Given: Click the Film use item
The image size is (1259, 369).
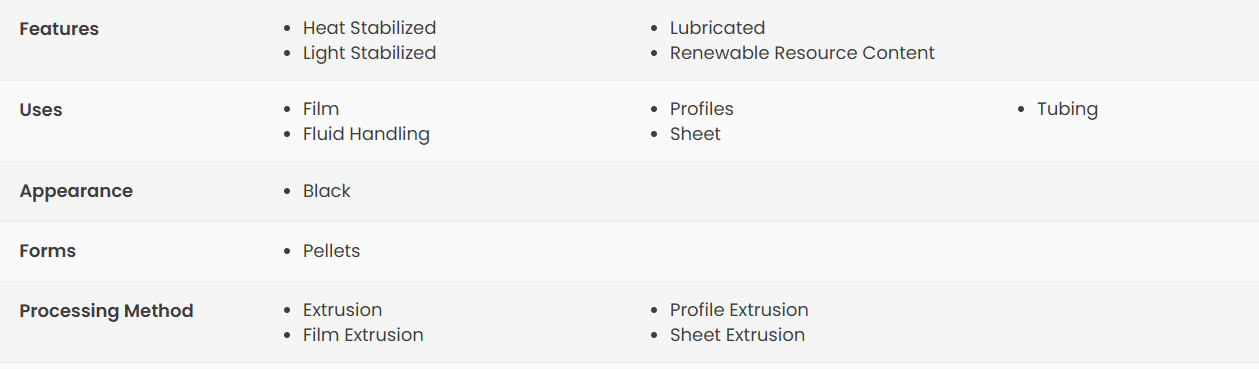Looking at the screenshot, I should 321,109.
